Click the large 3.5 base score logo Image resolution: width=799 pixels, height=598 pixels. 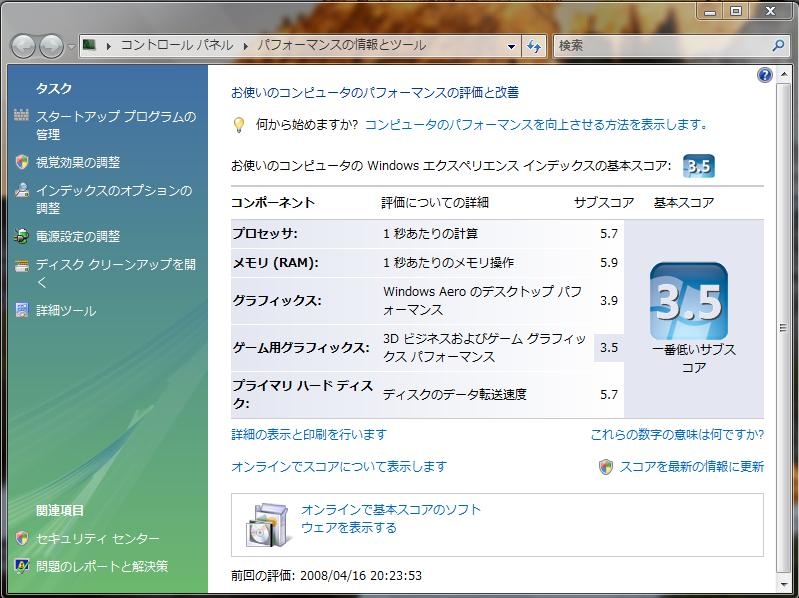[689, 301]
